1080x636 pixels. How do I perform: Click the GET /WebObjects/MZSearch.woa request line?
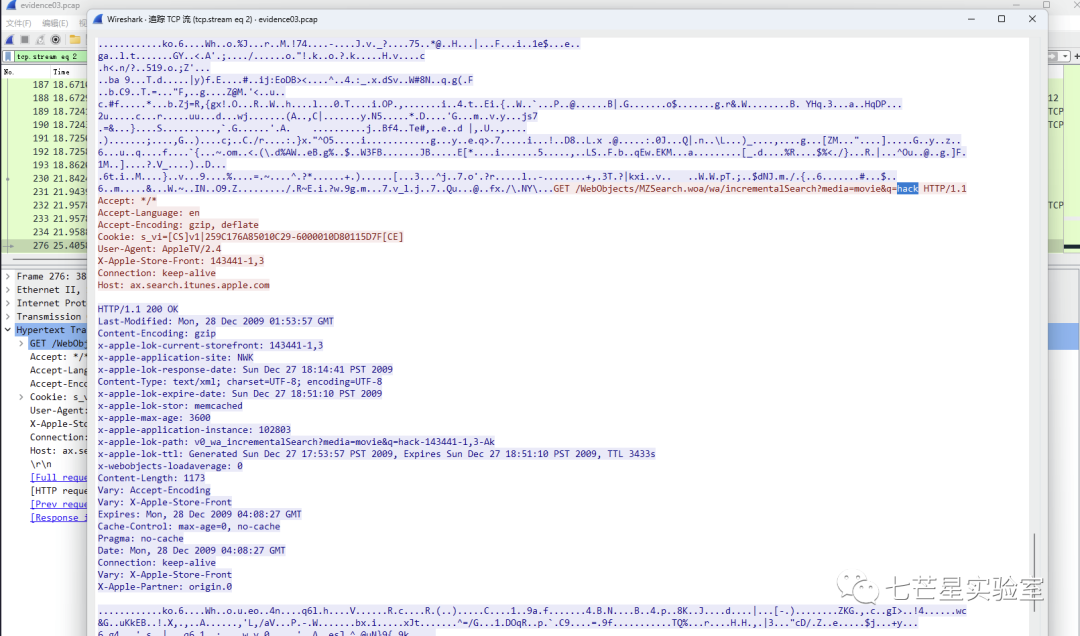point(760,189)
